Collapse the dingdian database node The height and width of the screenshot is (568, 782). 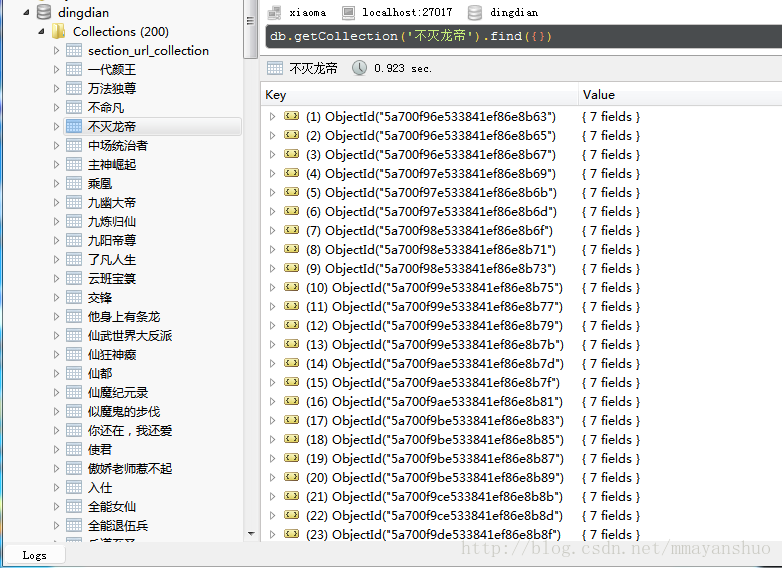pyautogui.click(x=26, y=12)
